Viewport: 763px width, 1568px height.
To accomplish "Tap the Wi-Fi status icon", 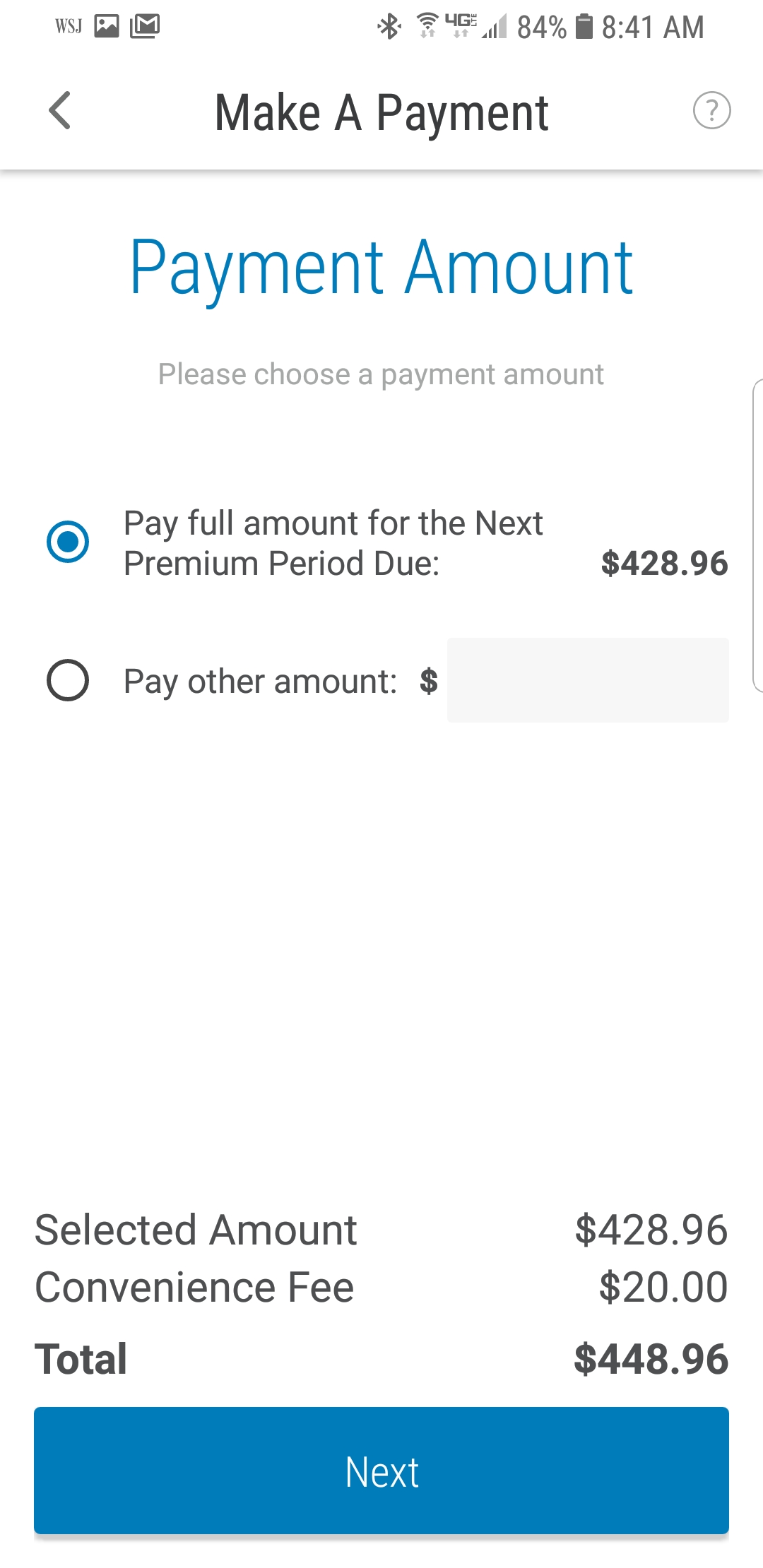I will (427, 25).
